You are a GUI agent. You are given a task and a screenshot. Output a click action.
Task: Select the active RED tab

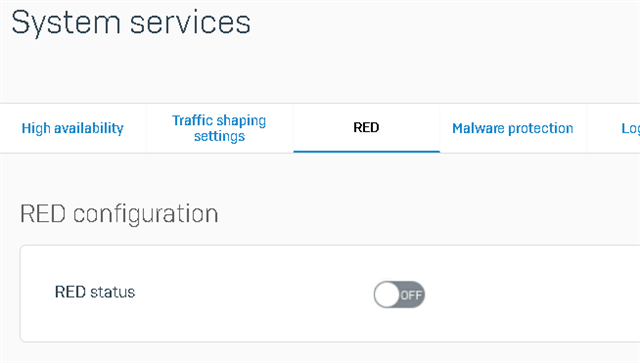(x=366, y=128)
